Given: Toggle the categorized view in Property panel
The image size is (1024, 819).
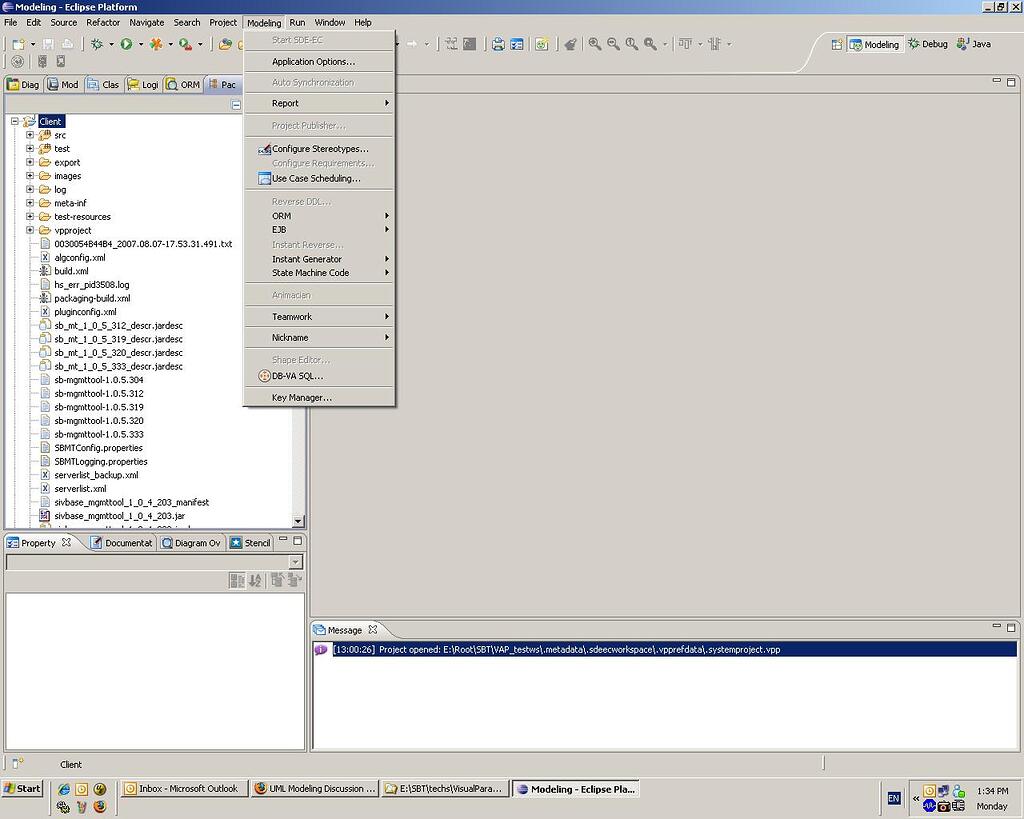Looking at the screenshot, I should [237, 581].
